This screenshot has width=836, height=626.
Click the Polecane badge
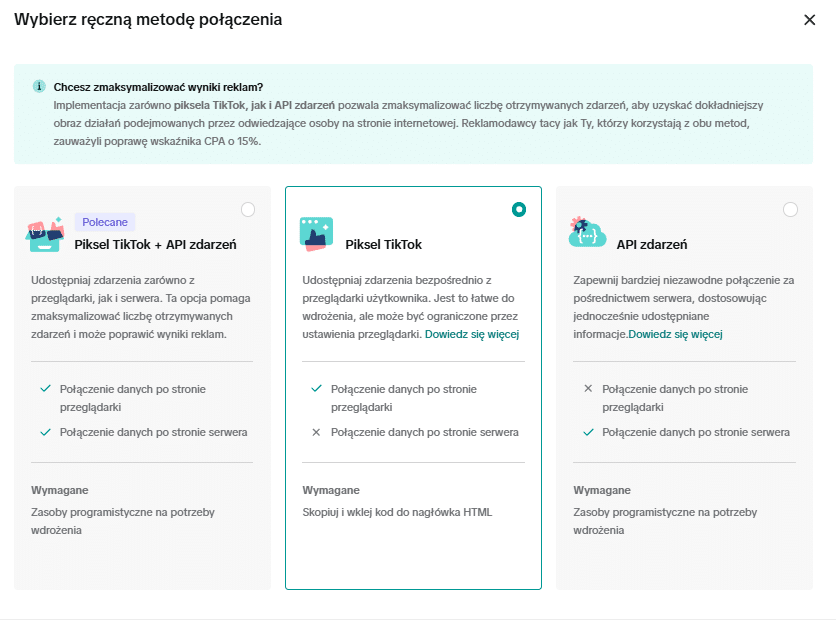[105, 222]
